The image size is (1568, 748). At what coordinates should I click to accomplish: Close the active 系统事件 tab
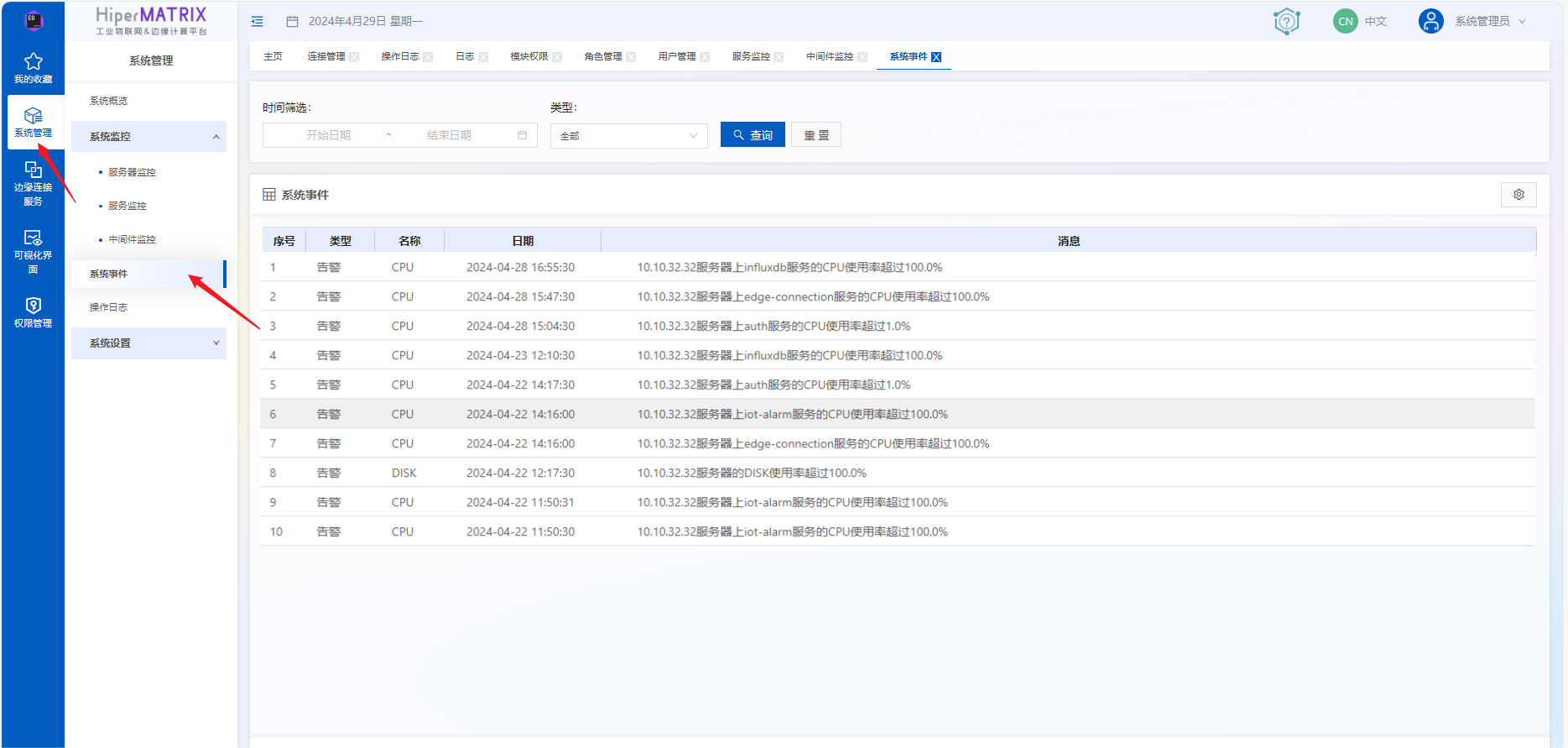coord(936,57)
